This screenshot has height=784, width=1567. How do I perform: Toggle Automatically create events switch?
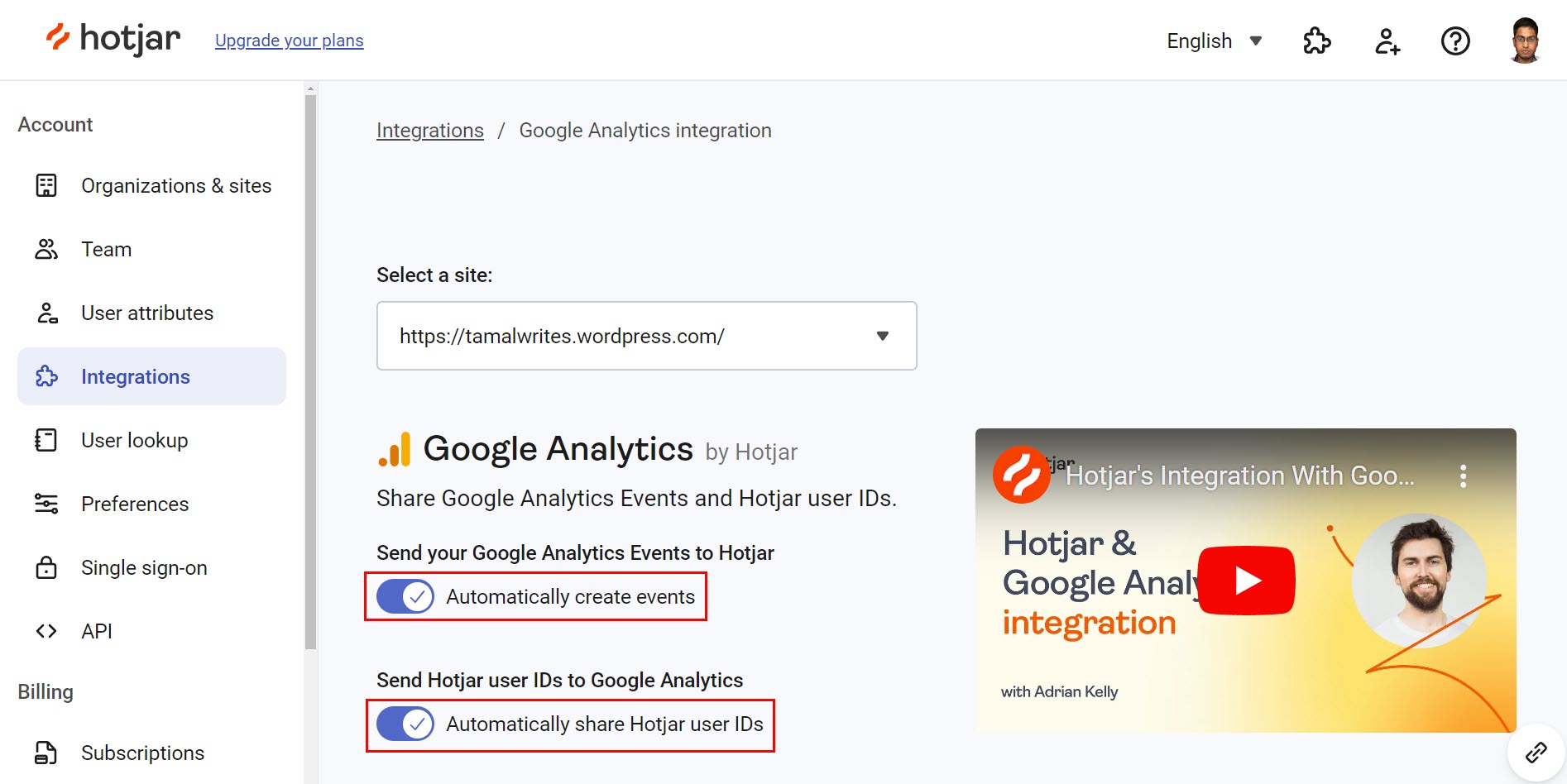405,596
